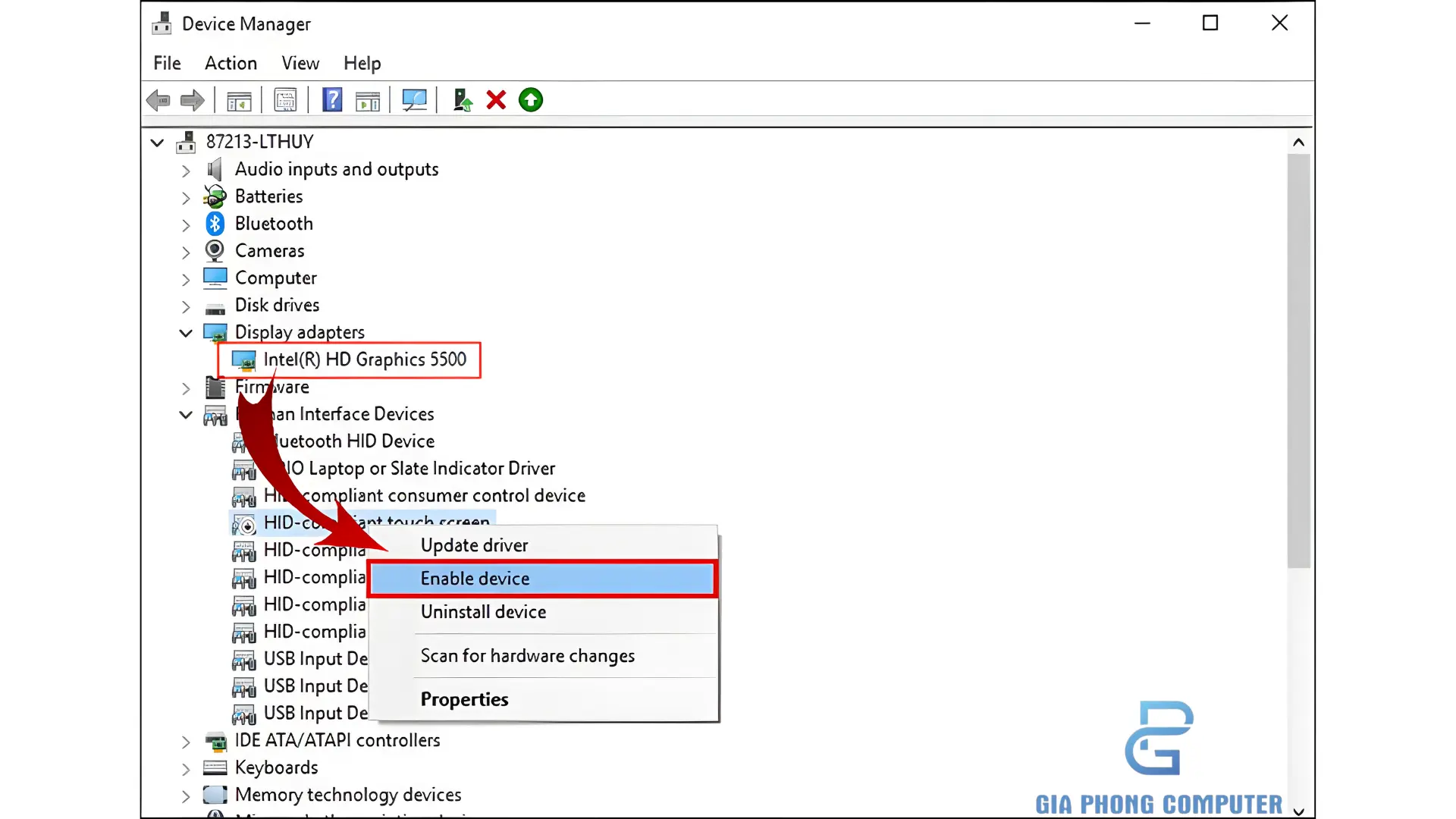Select Intel(R) HD Graphics 5500 device

[x=364, y=359]
